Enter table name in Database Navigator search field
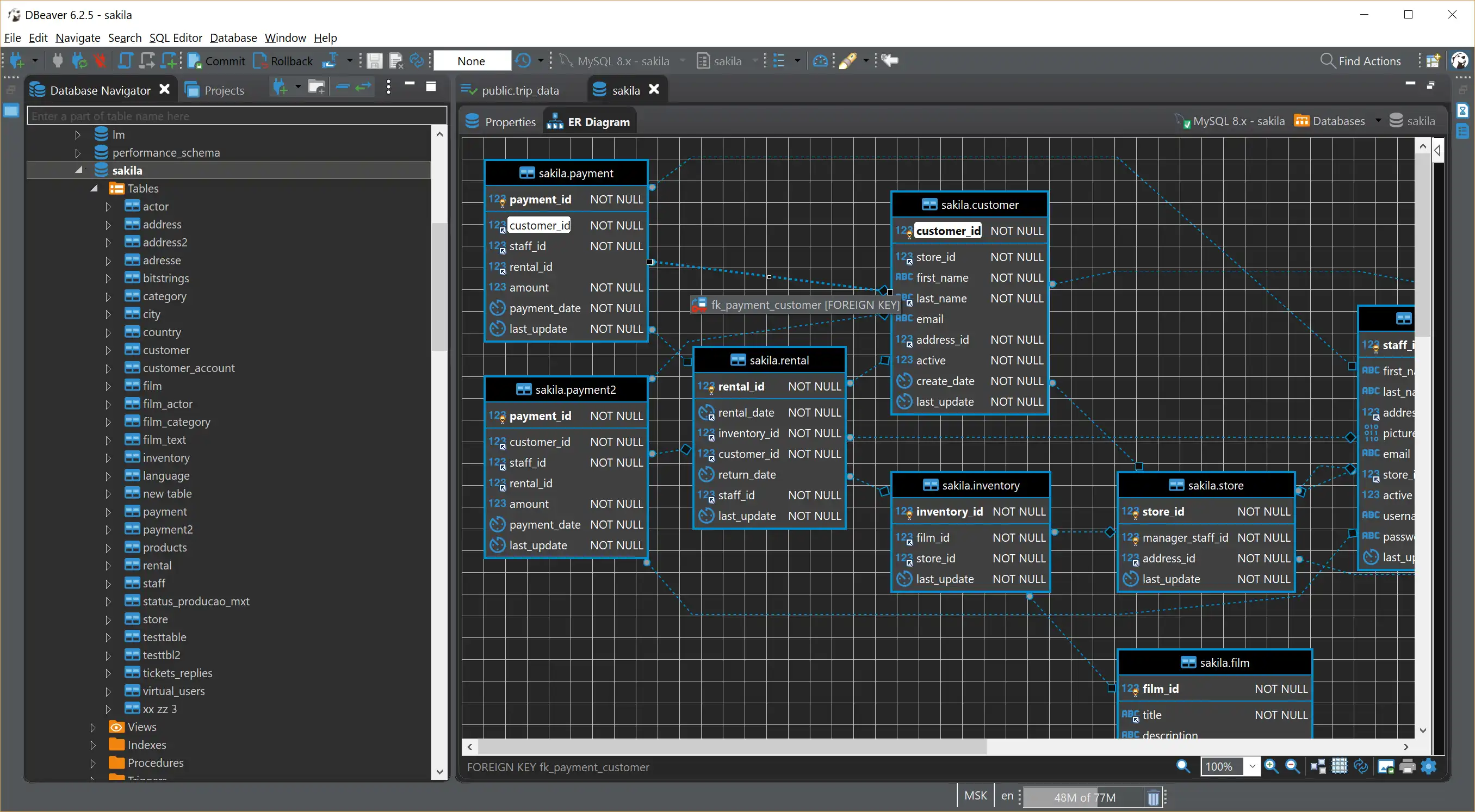 coord(235,115)
